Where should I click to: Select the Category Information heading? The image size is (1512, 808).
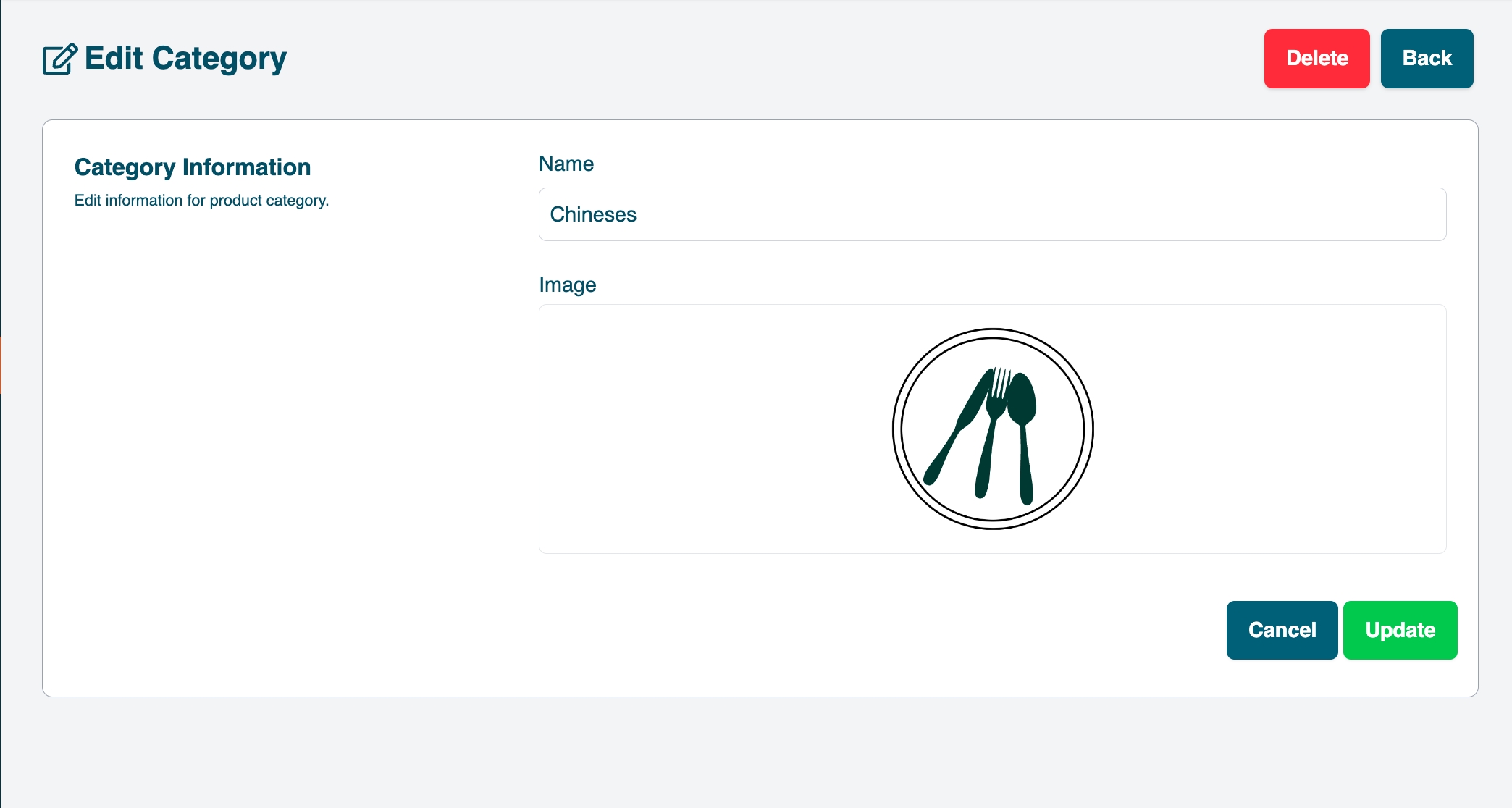tap(193, 167)
